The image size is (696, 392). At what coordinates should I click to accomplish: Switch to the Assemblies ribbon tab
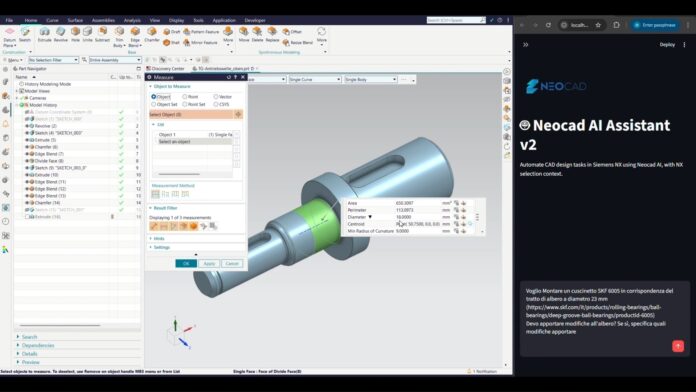[x=103, y=20]
